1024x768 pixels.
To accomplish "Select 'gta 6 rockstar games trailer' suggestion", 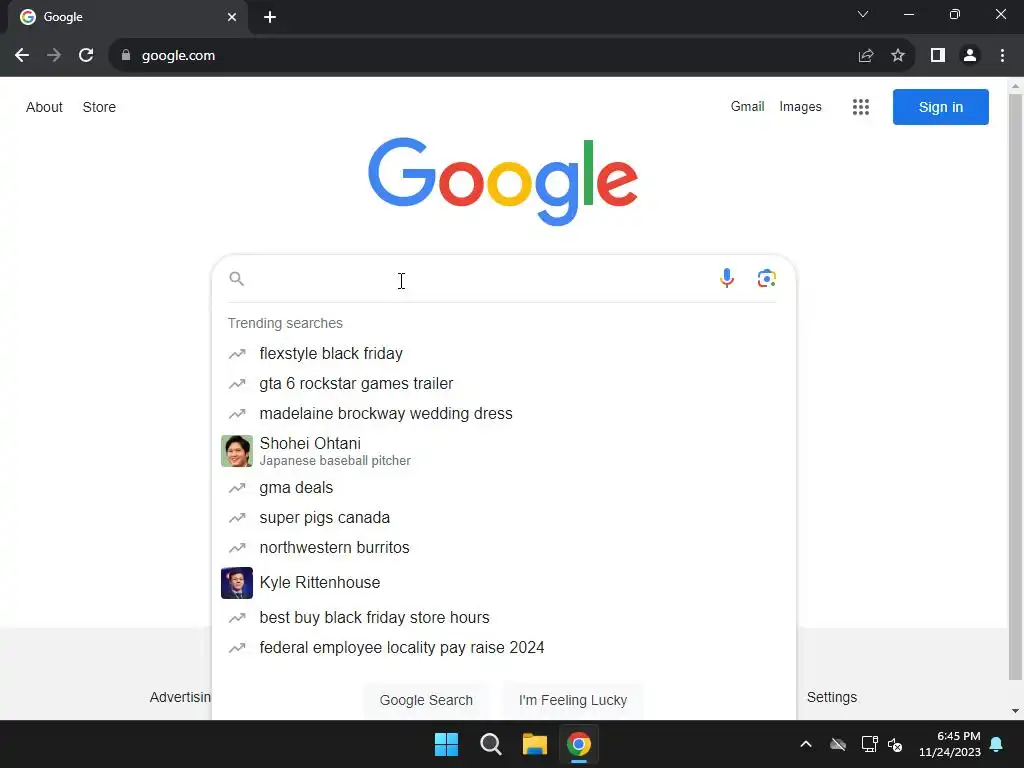I will [504, 383].
